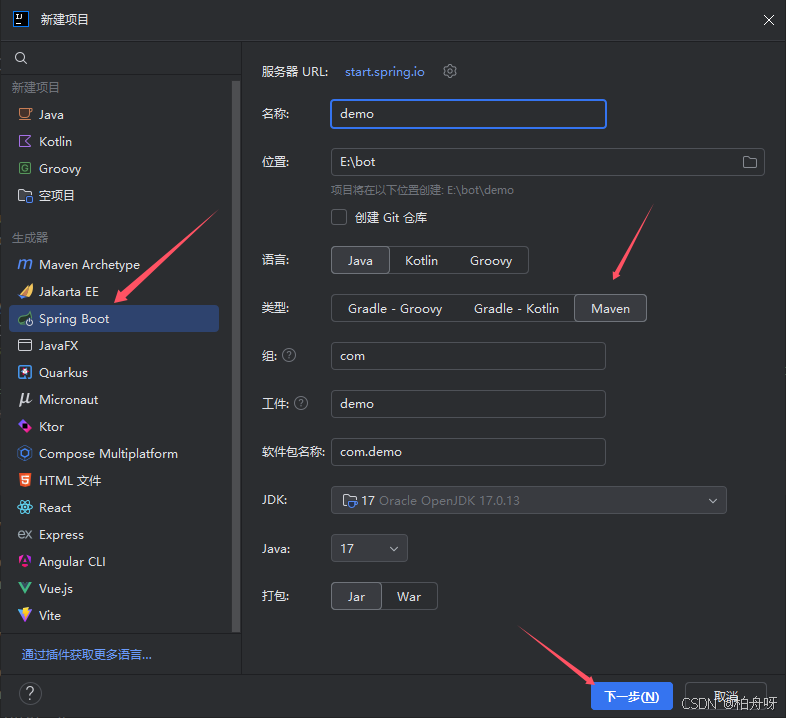The height and width of the screenshot is (718, 786).
Task: Enable the 创建 Git 仓库 checkbox
Action: click(x=339, y=217)
